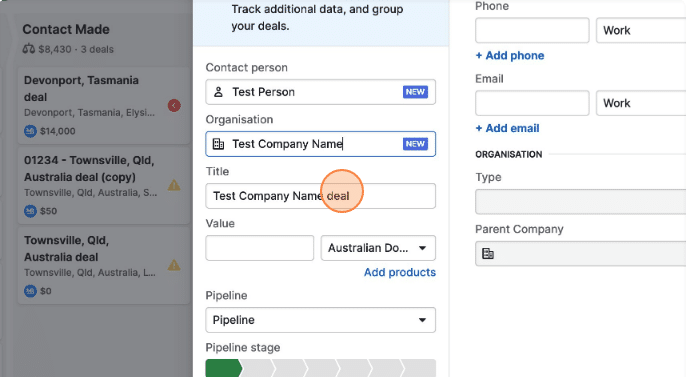Viewport: 686px width, 377px height.
Task: Click the Add phone link
Action: [x=510, y=56]
